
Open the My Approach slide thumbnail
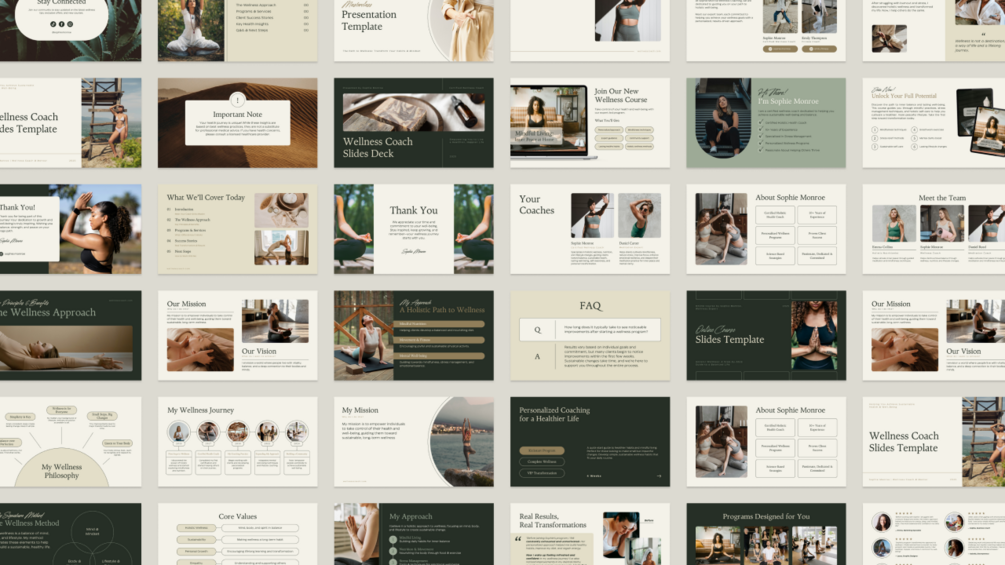pos(413,534)
